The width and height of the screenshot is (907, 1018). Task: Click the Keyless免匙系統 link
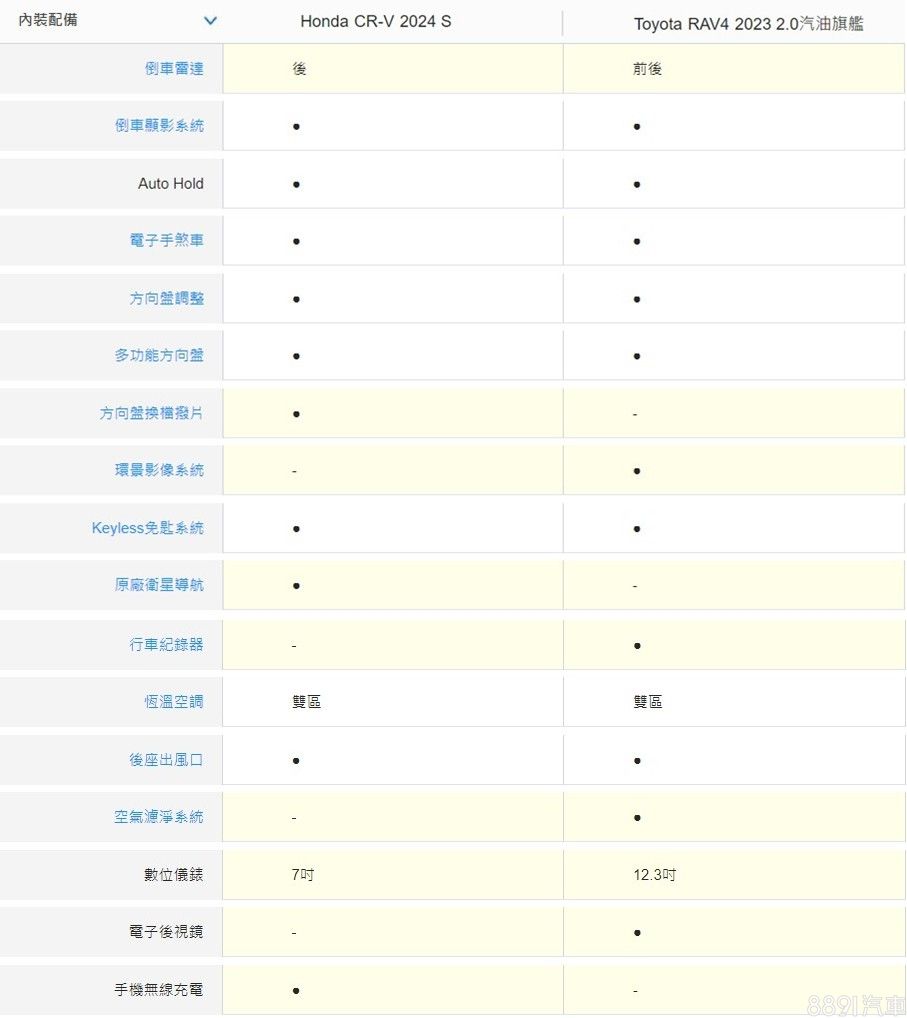click(147, 528)
